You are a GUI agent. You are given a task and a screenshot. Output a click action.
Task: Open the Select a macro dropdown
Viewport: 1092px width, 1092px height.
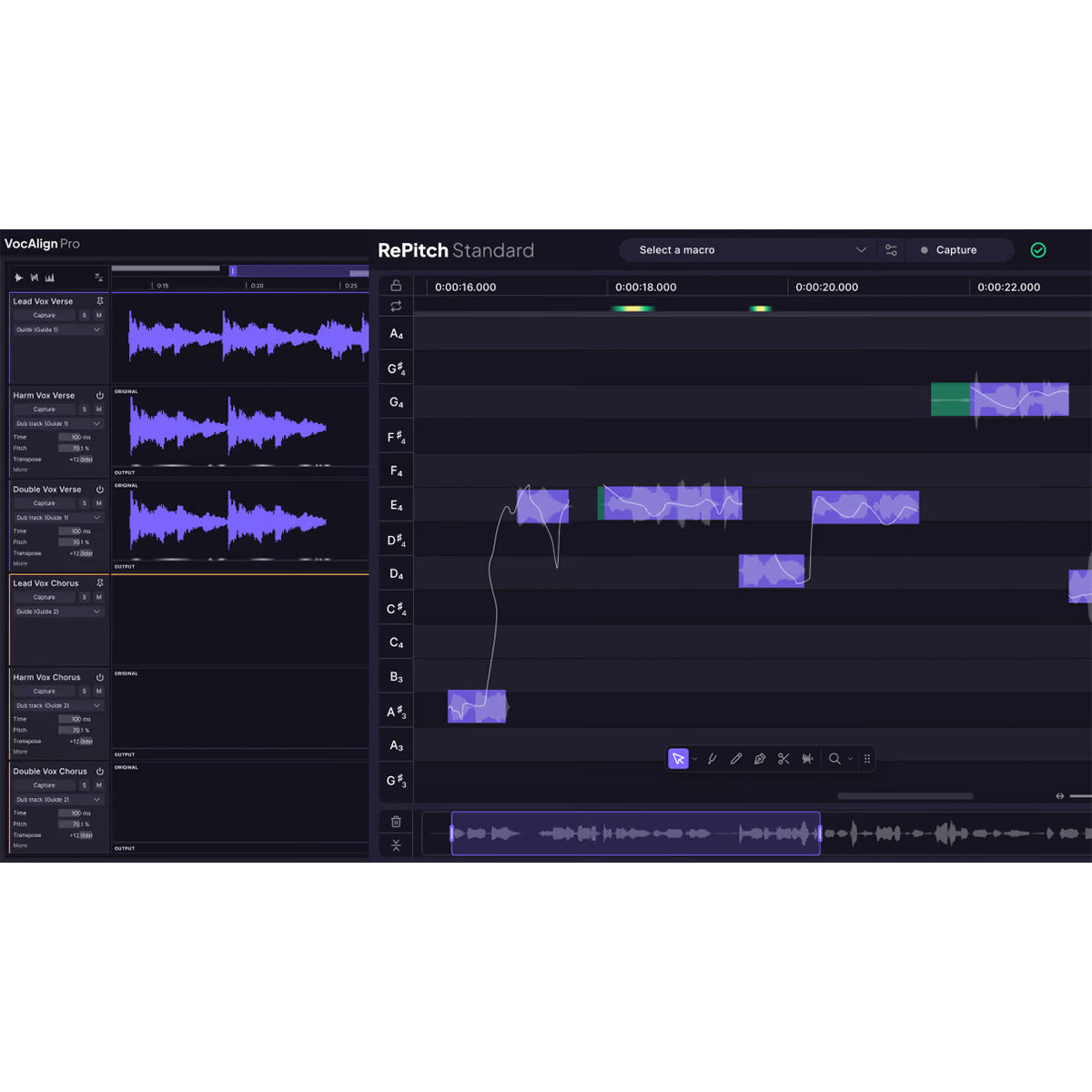(x=747, y=250)
